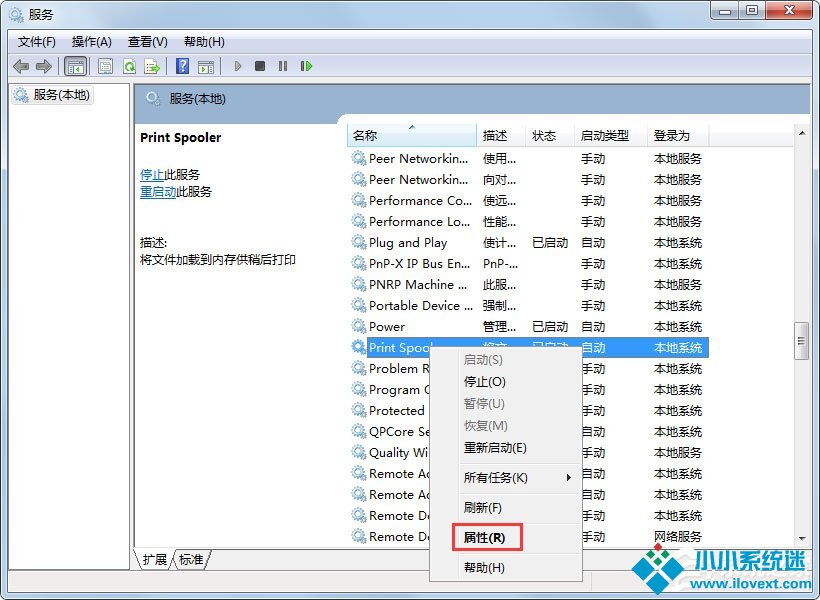Viewport: 820px width, 600px height.
Task: Click the Refresh toolbar icon
Action: 129,66
